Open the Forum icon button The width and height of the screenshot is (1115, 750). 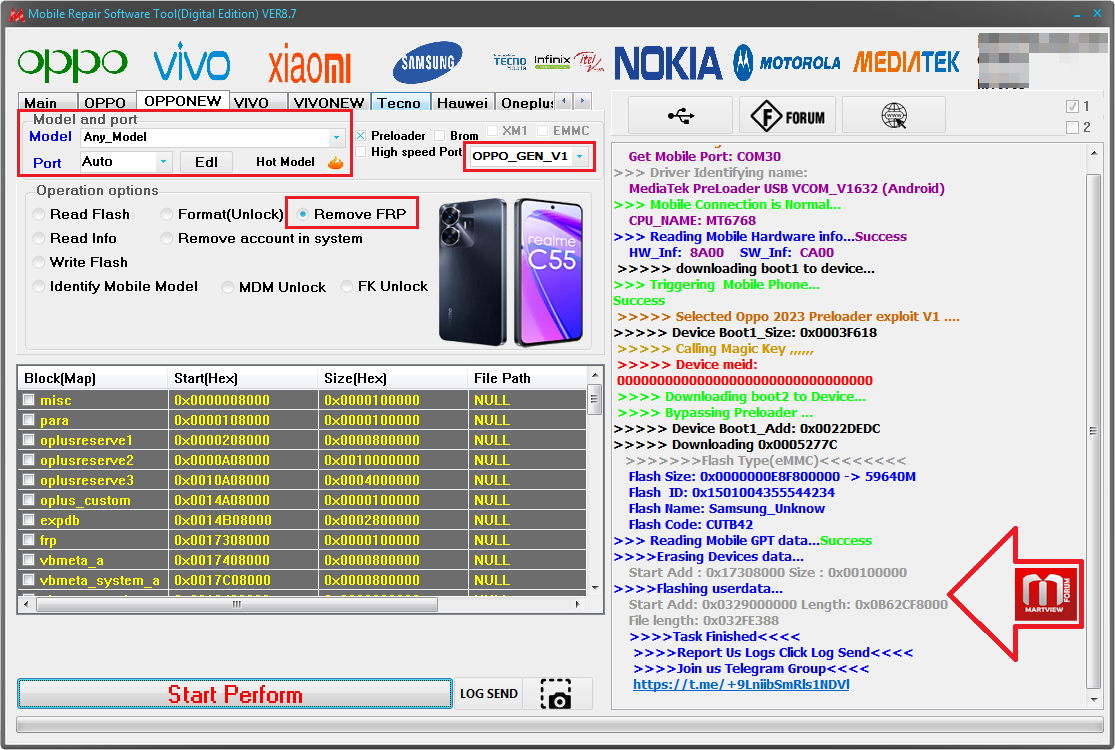pyautogui.click(x=788, y=115)
